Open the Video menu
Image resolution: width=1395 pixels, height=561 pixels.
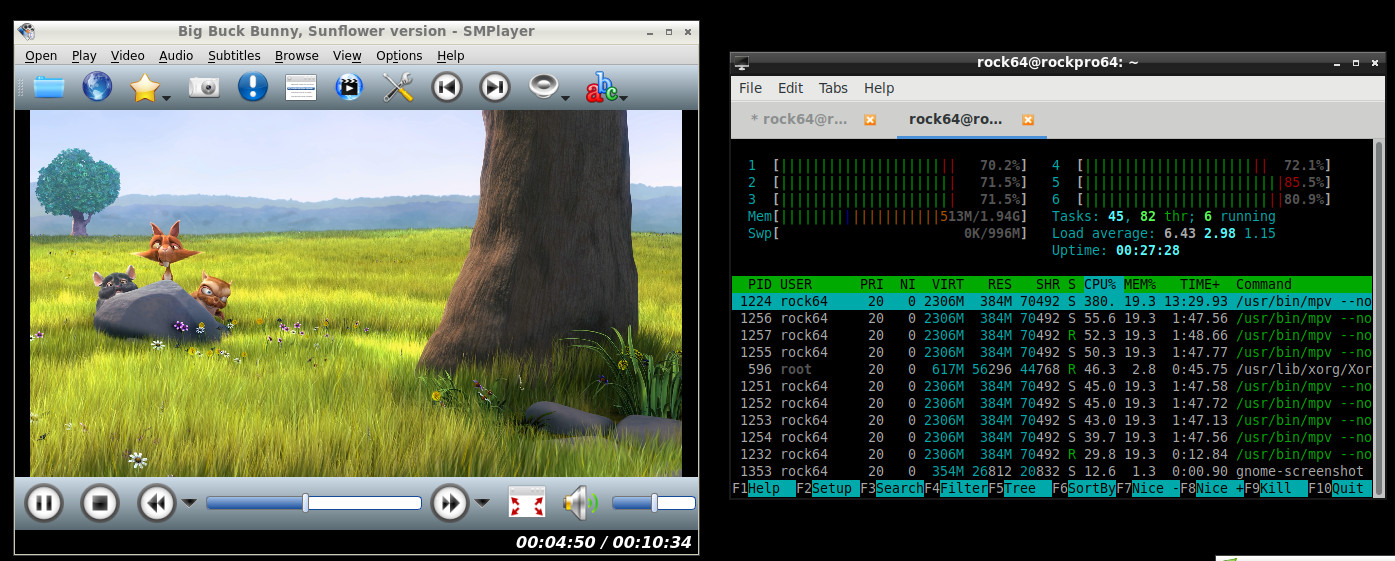[x=128, y=56]
